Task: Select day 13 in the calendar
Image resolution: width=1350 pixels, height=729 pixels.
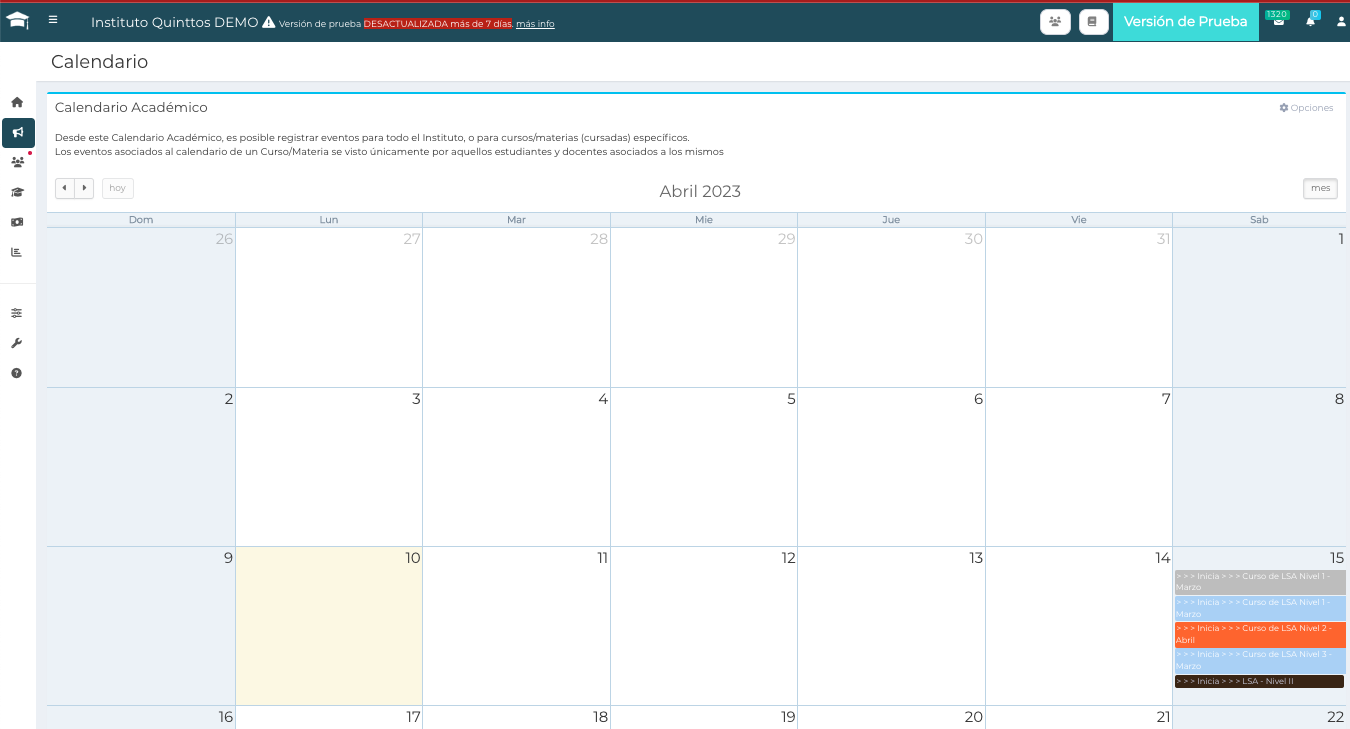Action: click(x=891, y=626)
